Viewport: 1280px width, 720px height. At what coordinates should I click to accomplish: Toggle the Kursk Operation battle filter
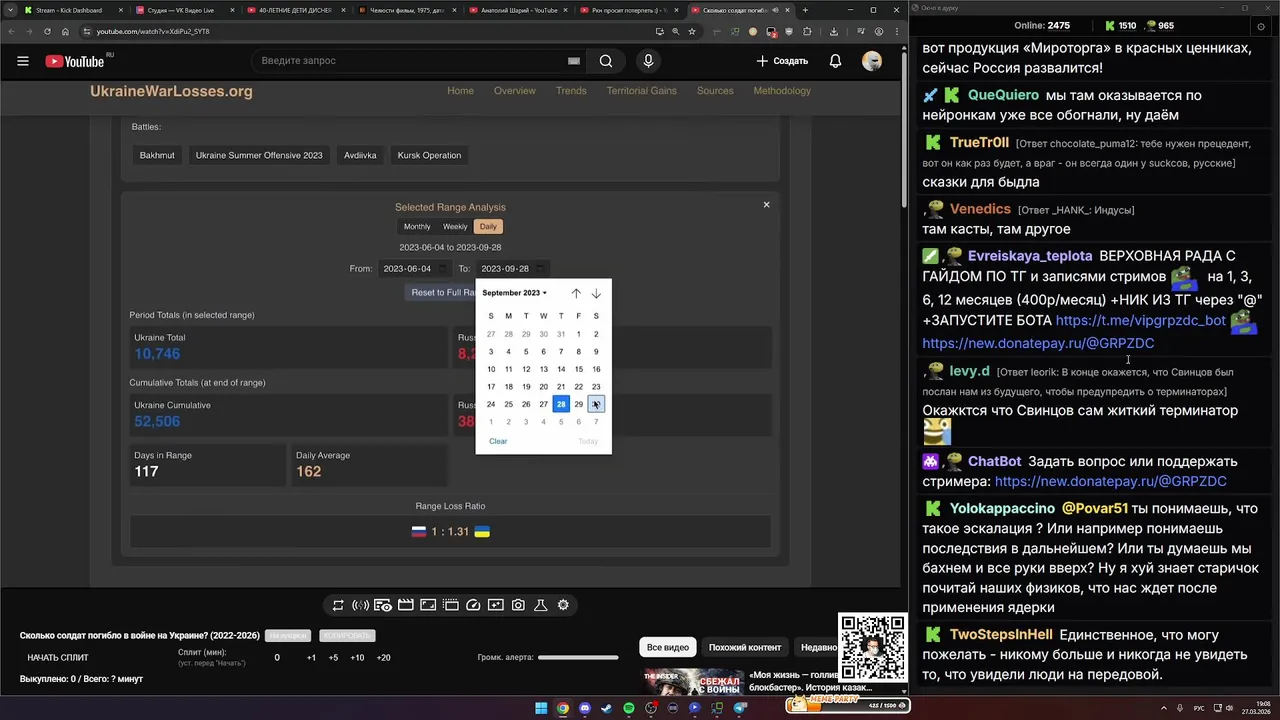(x=429, y=155)
